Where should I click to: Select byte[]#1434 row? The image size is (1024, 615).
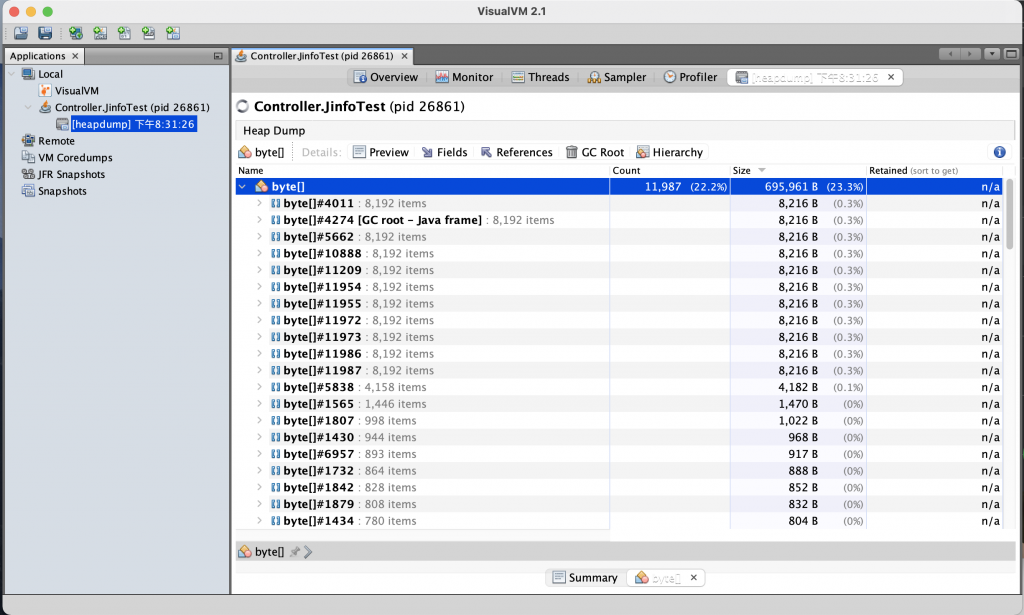[619, 521]
